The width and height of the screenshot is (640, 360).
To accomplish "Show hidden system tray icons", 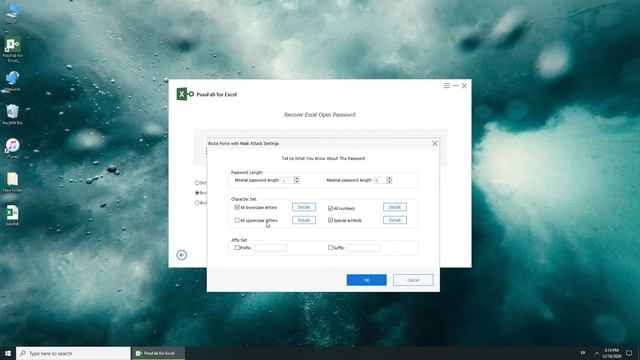I will coord(597,353).
